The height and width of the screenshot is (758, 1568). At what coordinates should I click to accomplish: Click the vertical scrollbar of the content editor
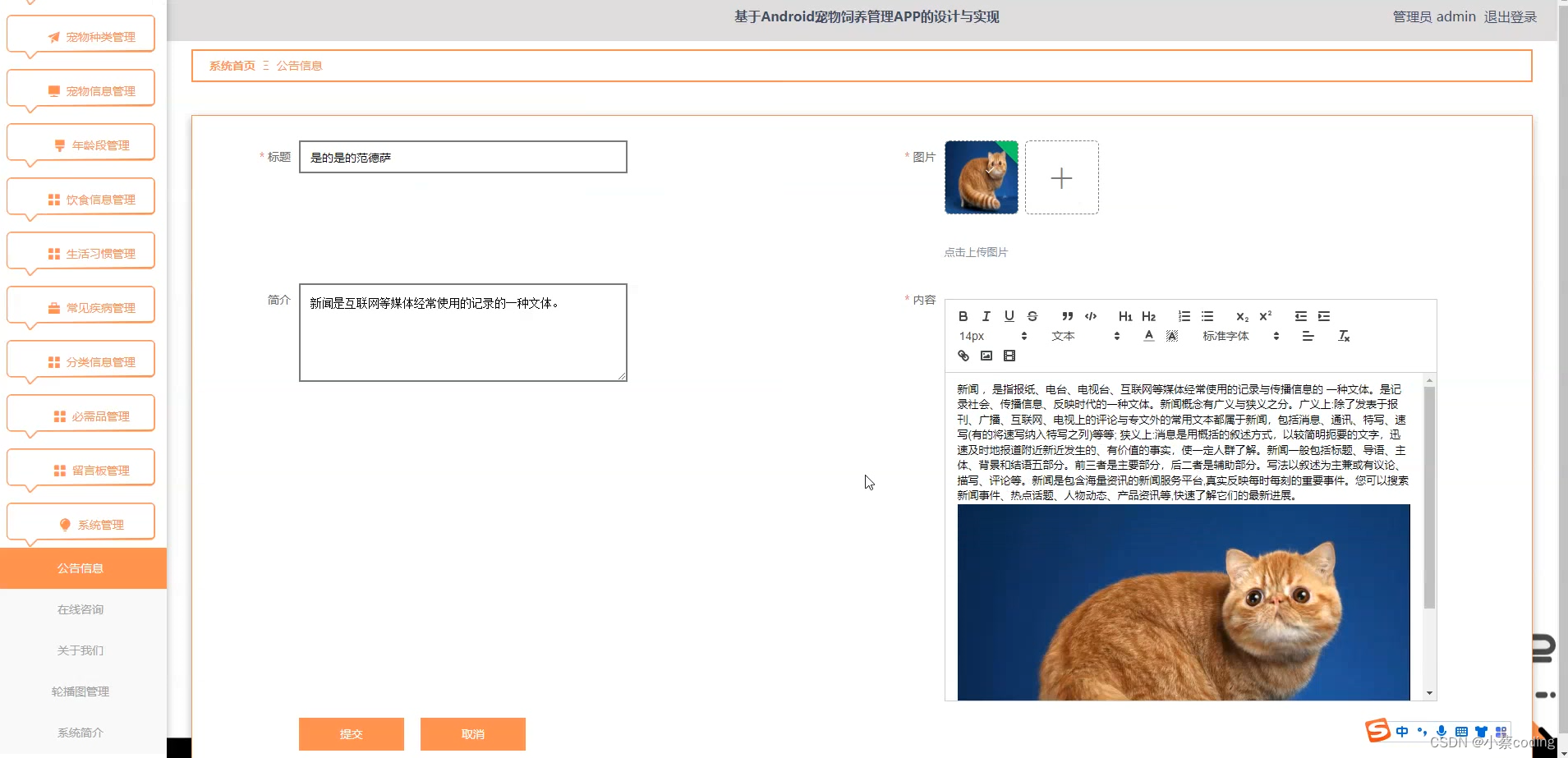point(1429,498)
